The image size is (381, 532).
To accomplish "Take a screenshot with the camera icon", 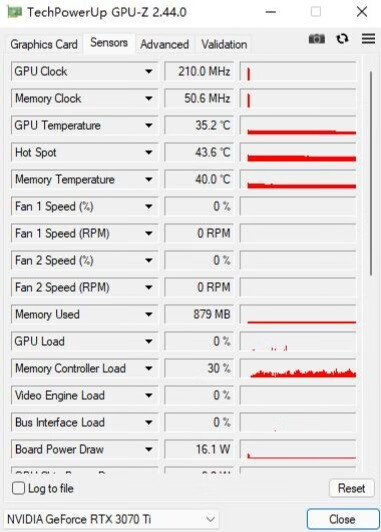I will (317, 39).
